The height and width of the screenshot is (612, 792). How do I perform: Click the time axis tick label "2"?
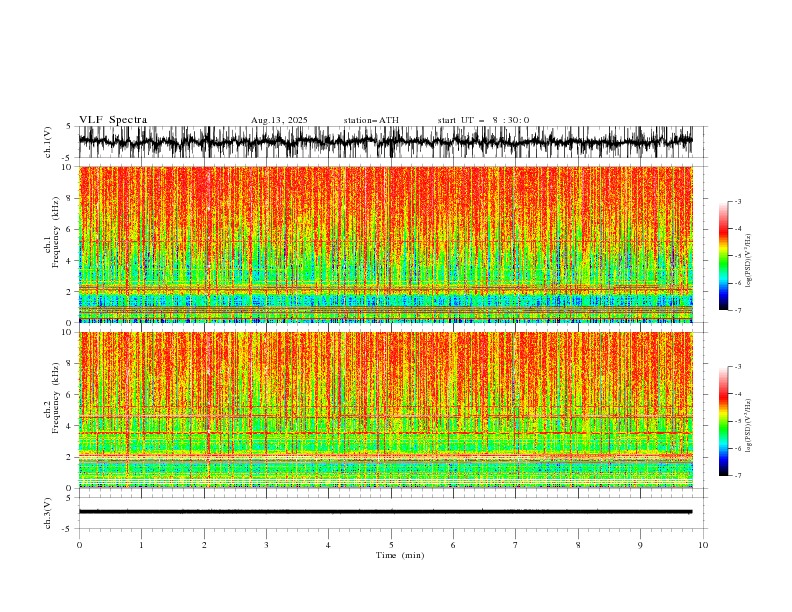[204, 545]
